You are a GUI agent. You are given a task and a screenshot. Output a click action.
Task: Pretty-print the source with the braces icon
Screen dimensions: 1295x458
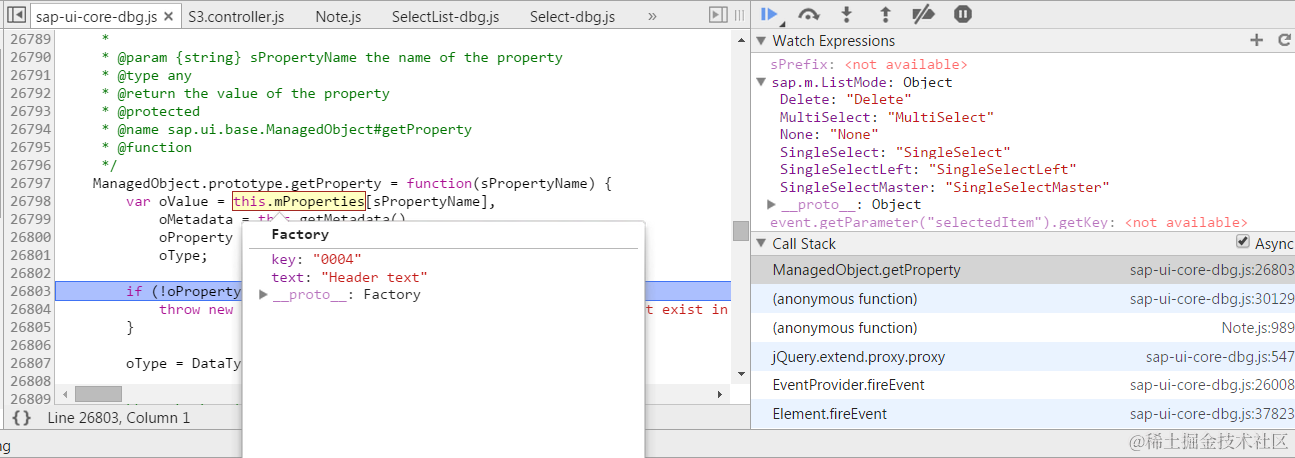coord(22,418)
